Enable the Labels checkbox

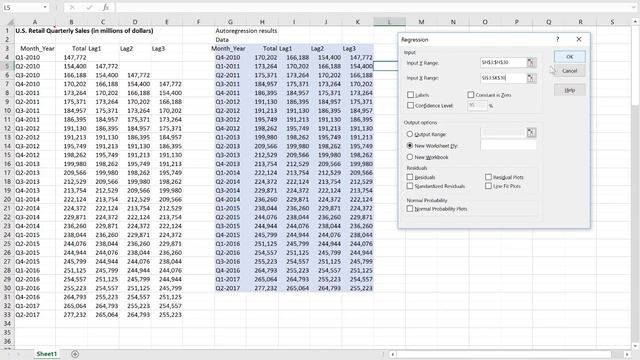tap(410, 95)
